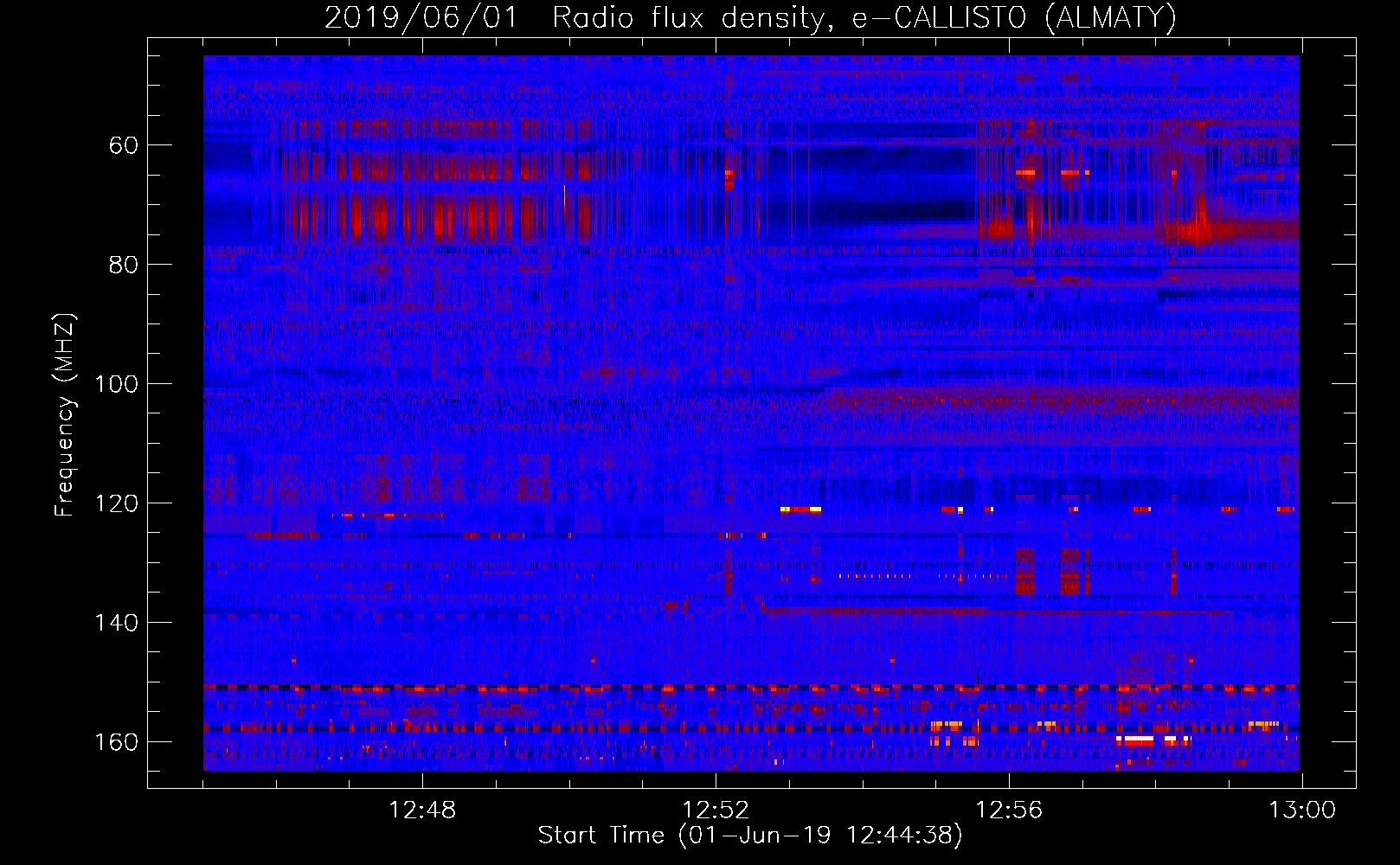This screenshot has width=1400, height=865.
Task: Click the 160 MHz frequency tick label
Action: [115, 742]
